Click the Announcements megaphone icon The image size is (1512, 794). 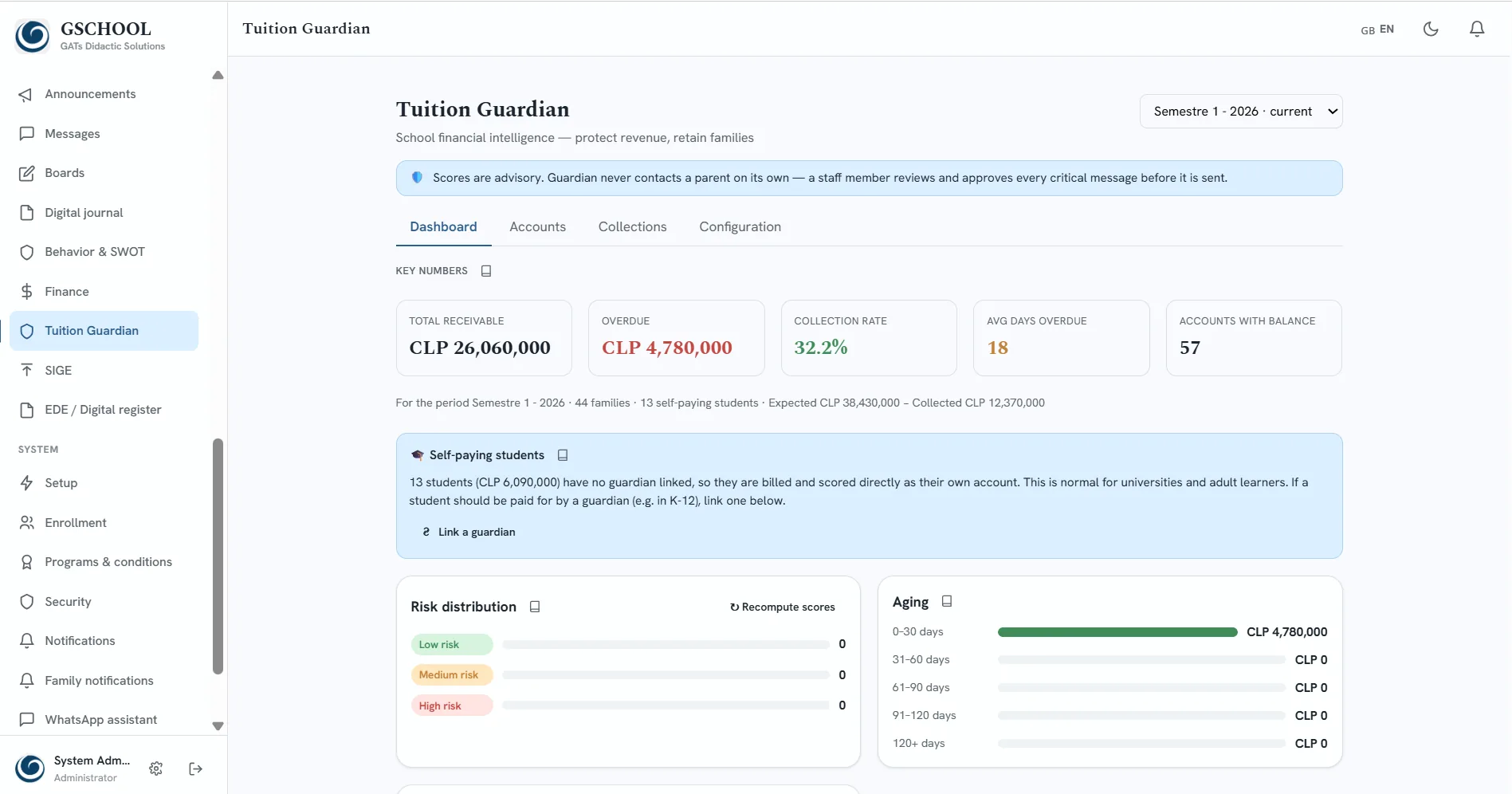26,94
